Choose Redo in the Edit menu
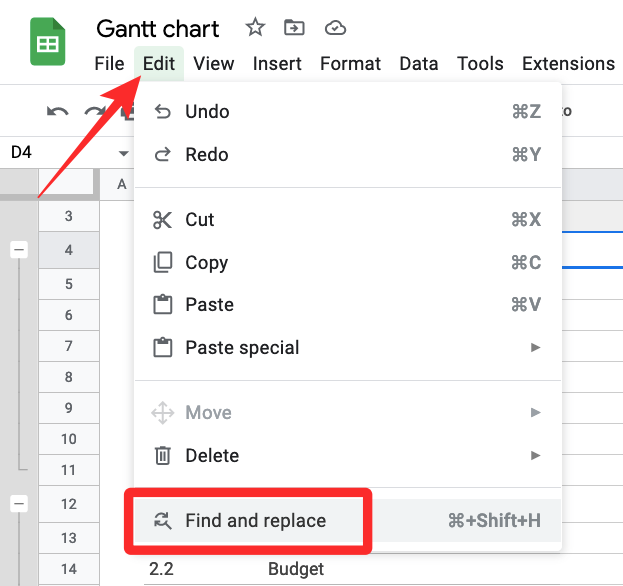The image size is (623, 586). [x=348, y=155]
